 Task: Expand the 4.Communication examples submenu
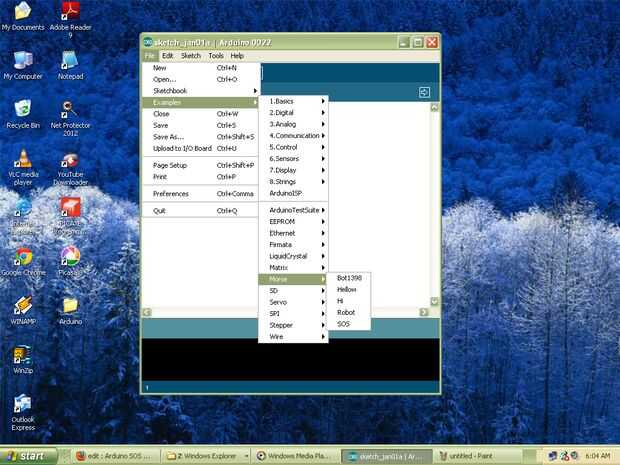coord(293,136)
